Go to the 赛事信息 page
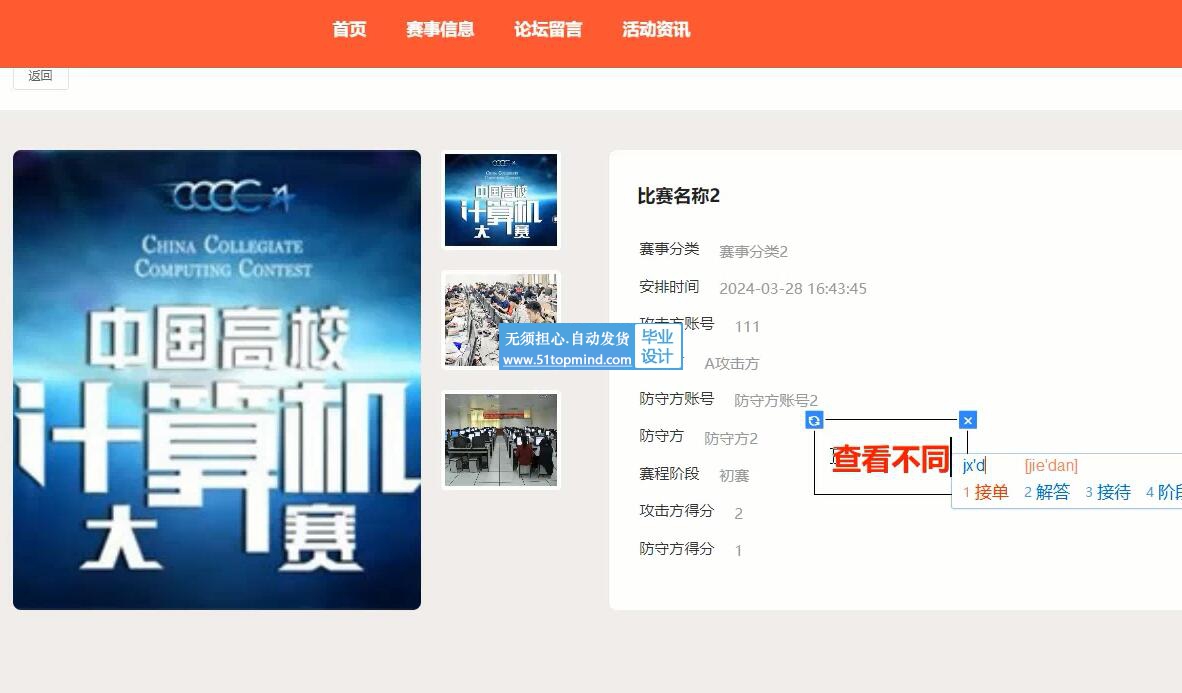The height and width of the screenshot is (693, 1182). point(440,30)
